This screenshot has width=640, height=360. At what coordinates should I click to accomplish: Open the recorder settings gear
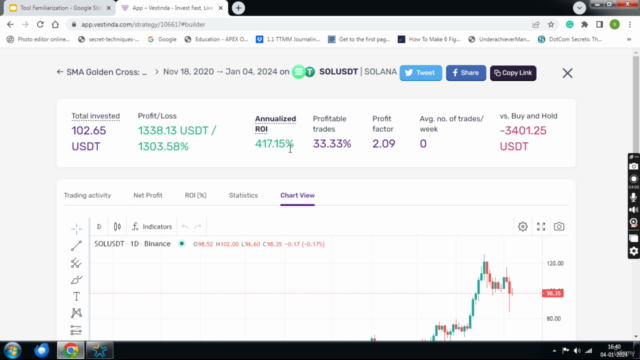click(633, 251)
